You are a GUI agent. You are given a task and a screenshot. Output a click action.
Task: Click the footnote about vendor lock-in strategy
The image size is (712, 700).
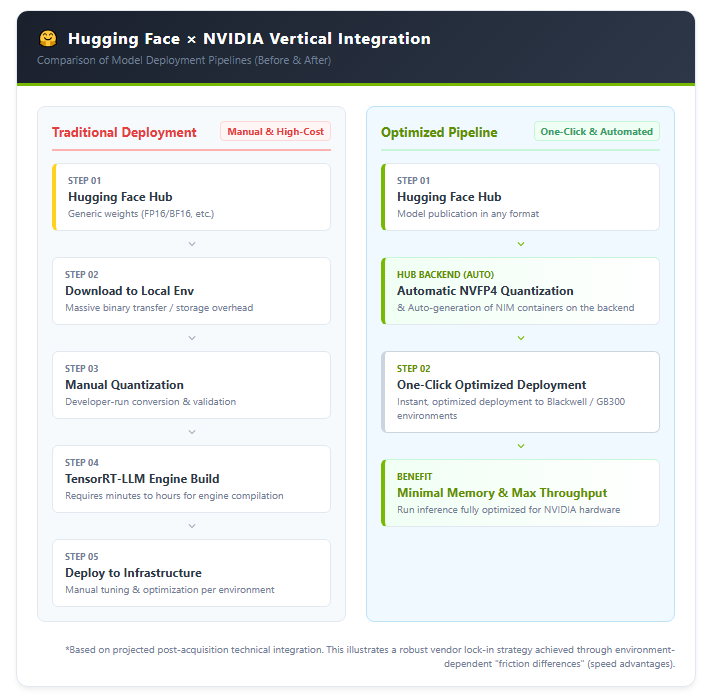[x=370, y=657]
